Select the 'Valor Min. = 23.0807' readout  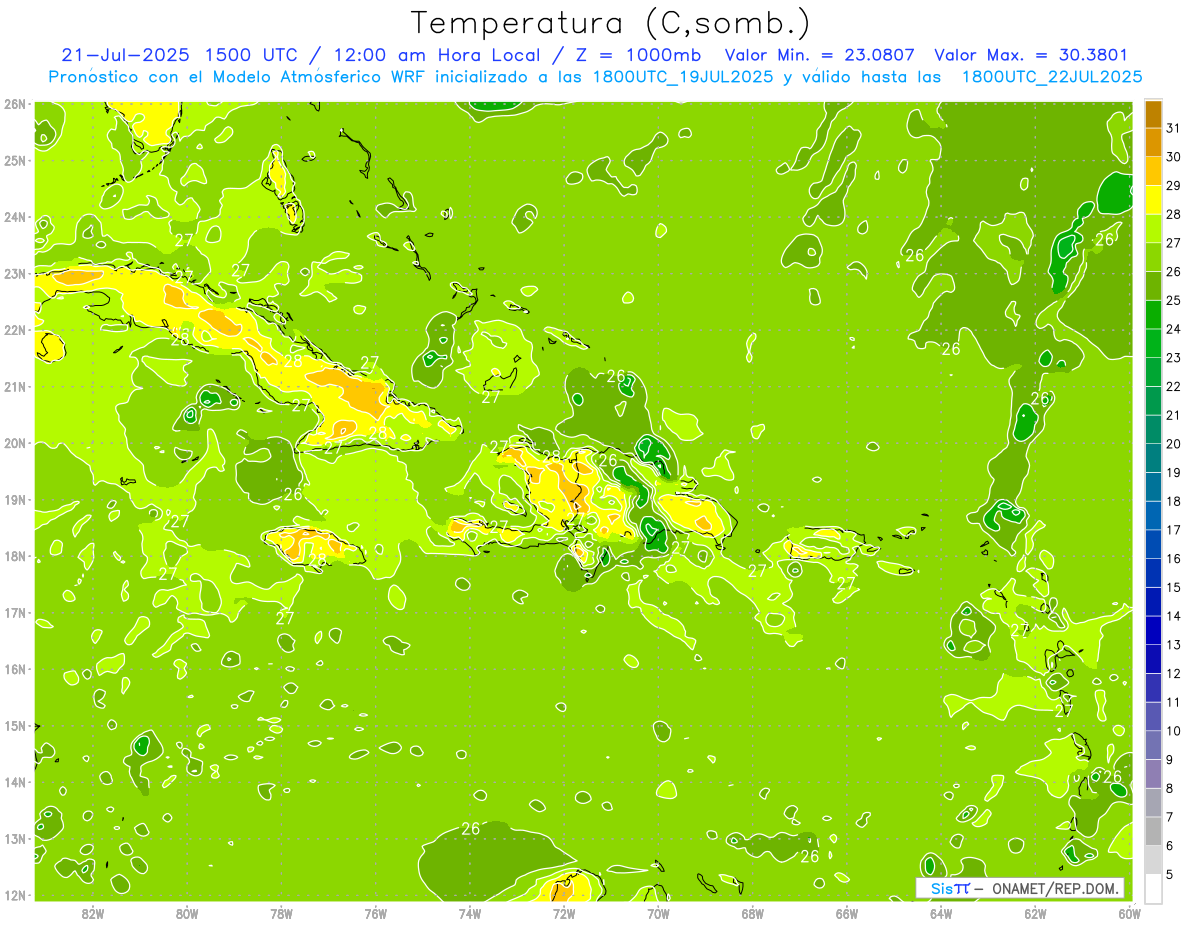tap(821, 55)
